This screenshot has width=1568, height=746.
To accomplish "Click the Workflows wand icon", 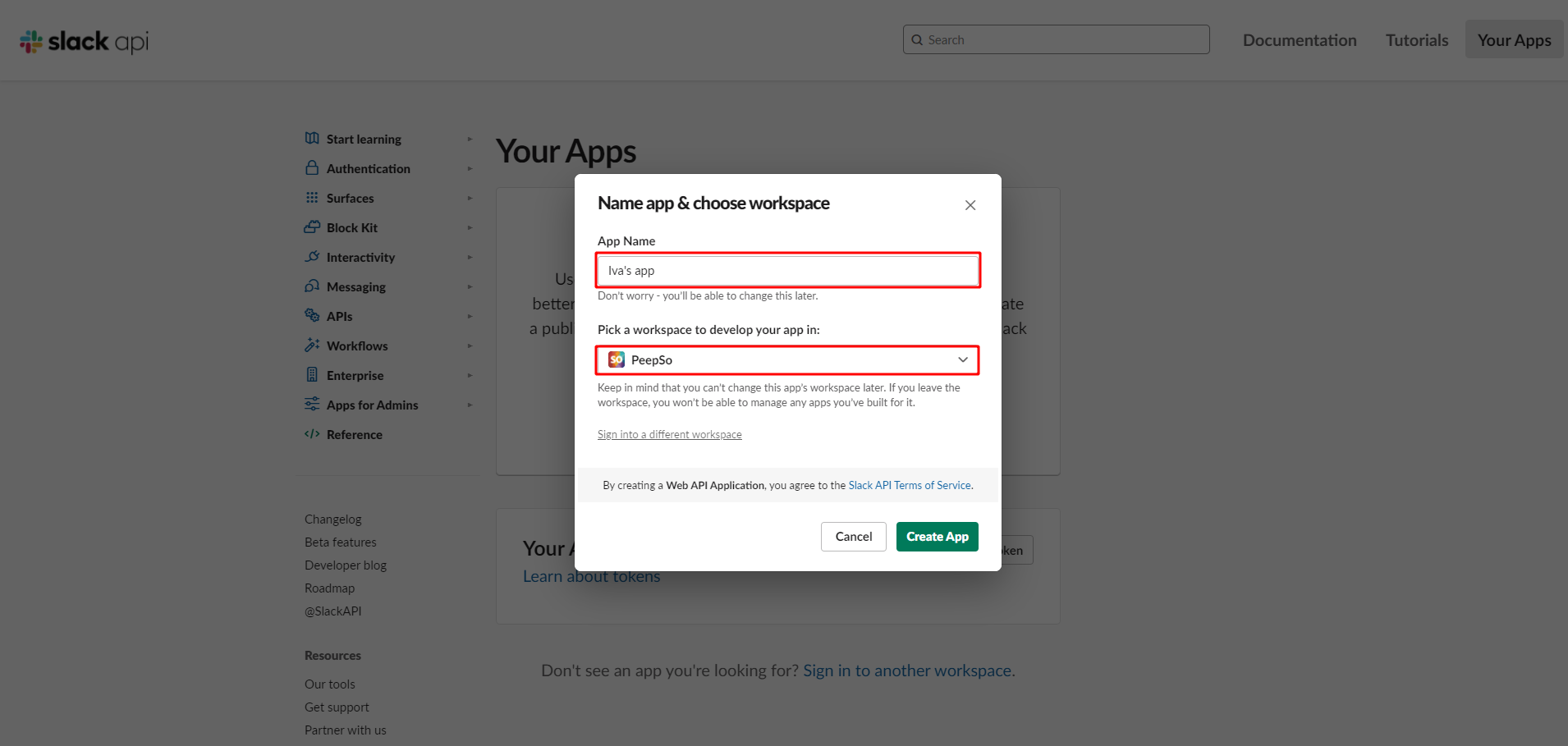I will (312, 346).
